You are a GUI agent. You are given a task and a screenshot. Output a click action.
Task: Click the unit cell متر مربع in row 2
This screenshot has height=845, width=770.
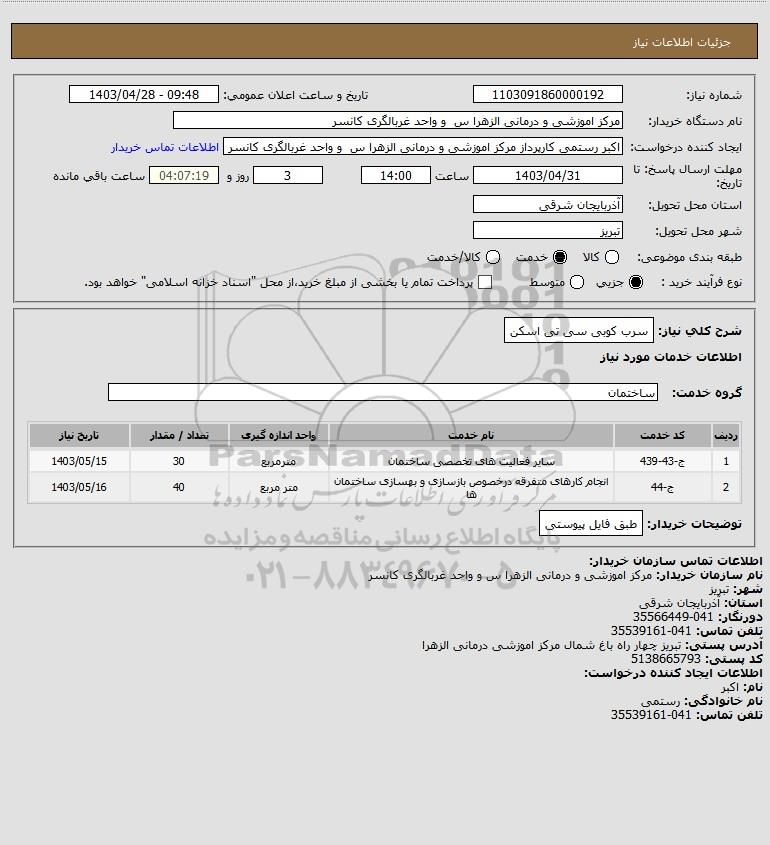point(279,487)
